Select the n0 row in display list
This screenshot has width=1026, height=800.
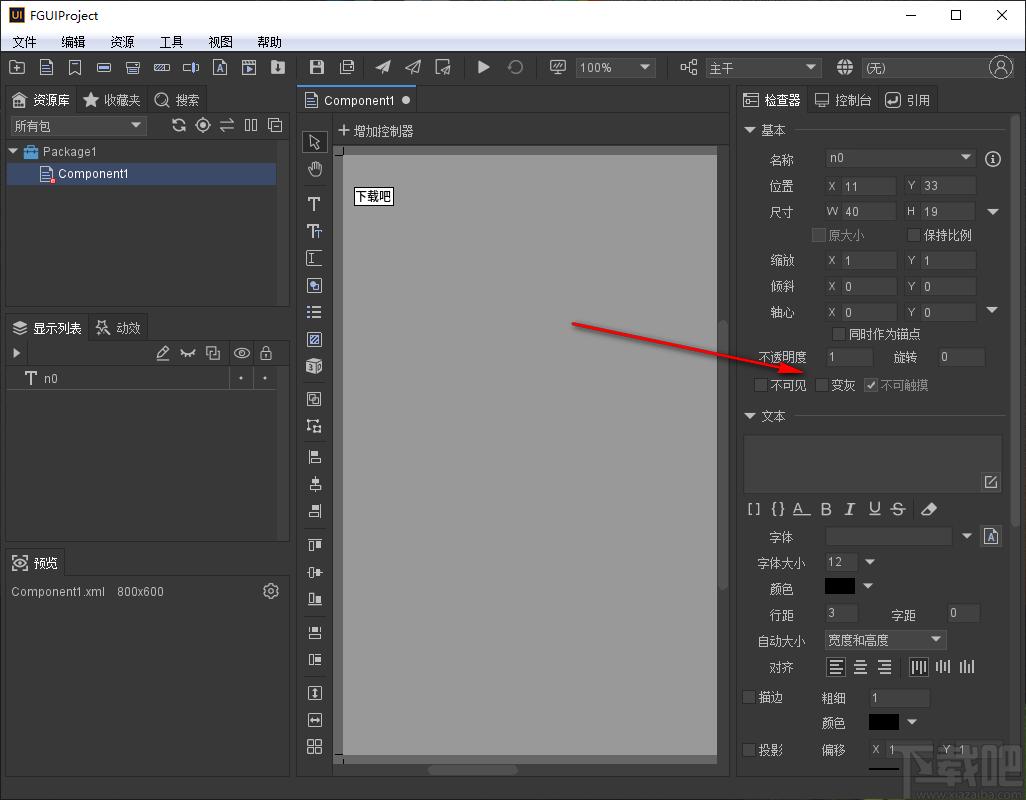coord(141,378)
